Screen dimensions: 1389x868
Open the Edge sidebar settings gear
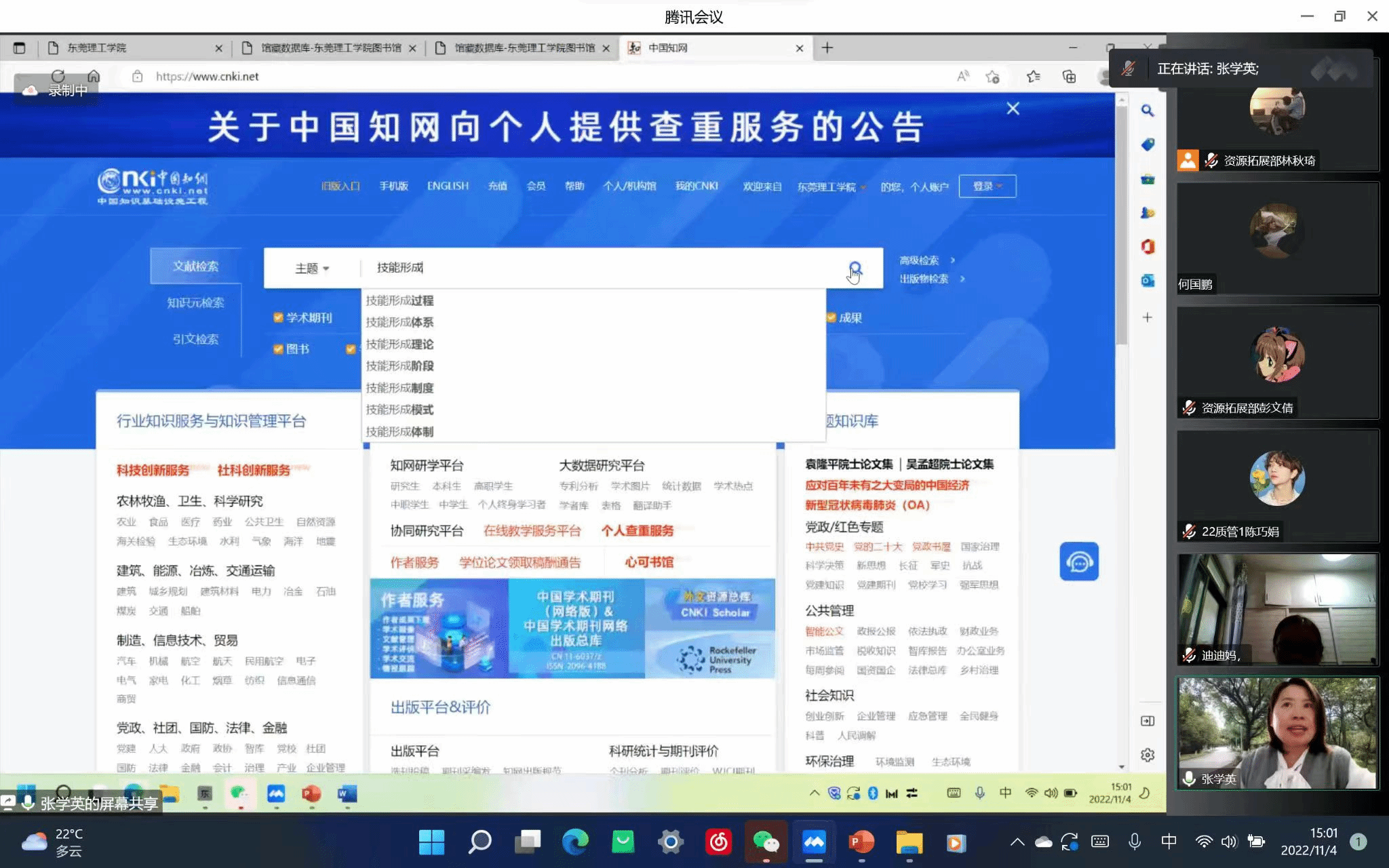point(1148,755)
